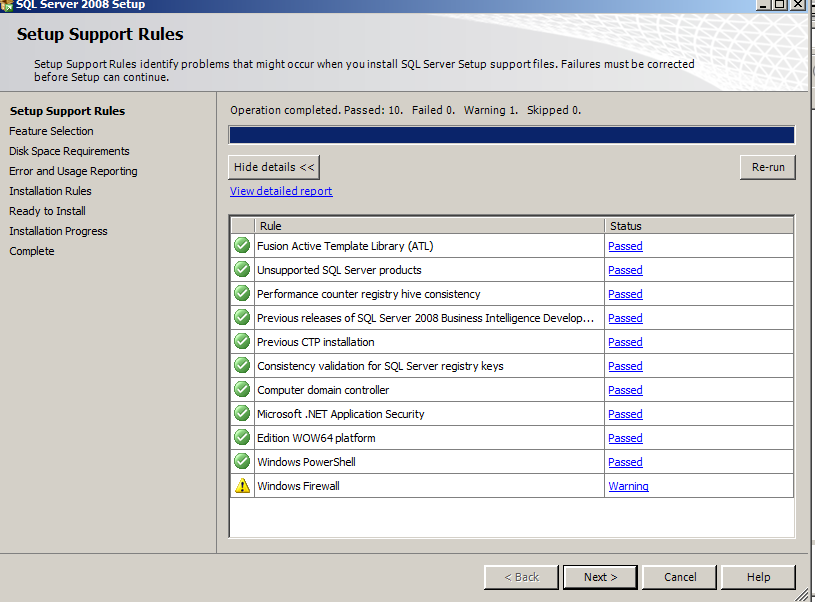
Task: Click the blue operation progress bar
Action: pos(511,135)
